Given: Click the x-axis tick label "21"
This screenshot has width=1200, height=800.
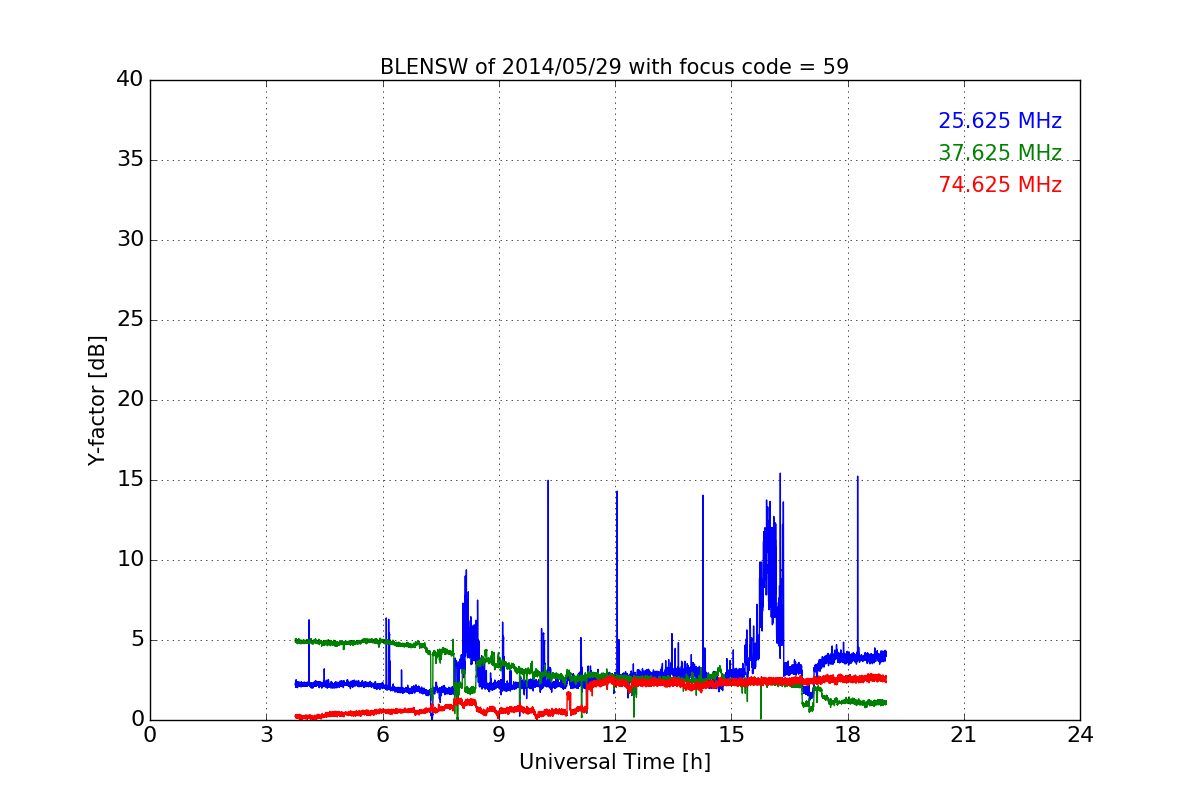Looking at the screenshot, I should 964,735.
